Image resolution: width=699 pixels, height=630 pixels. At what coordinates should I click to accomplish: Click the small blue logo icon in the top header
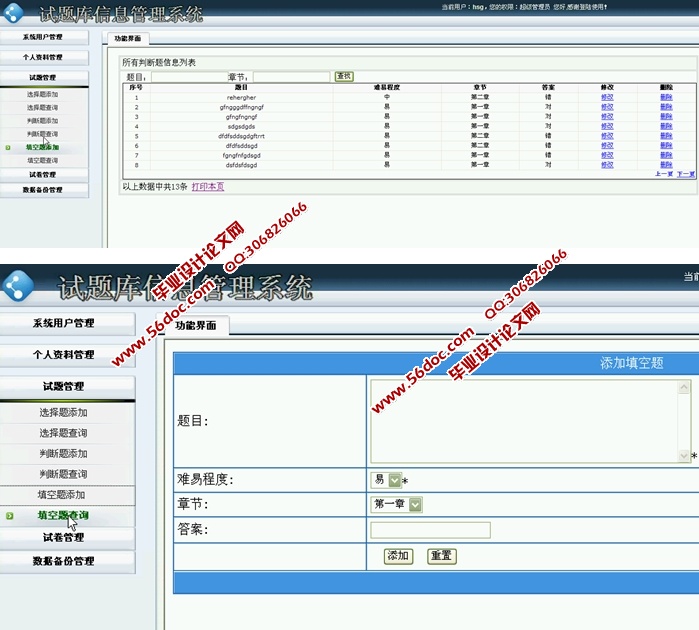[x=14, y=14]
